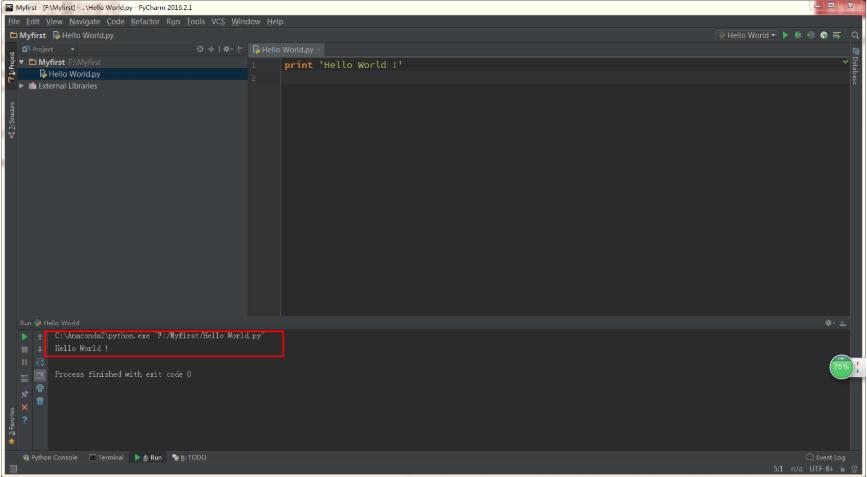Open the Database side panel

point(855,66)
